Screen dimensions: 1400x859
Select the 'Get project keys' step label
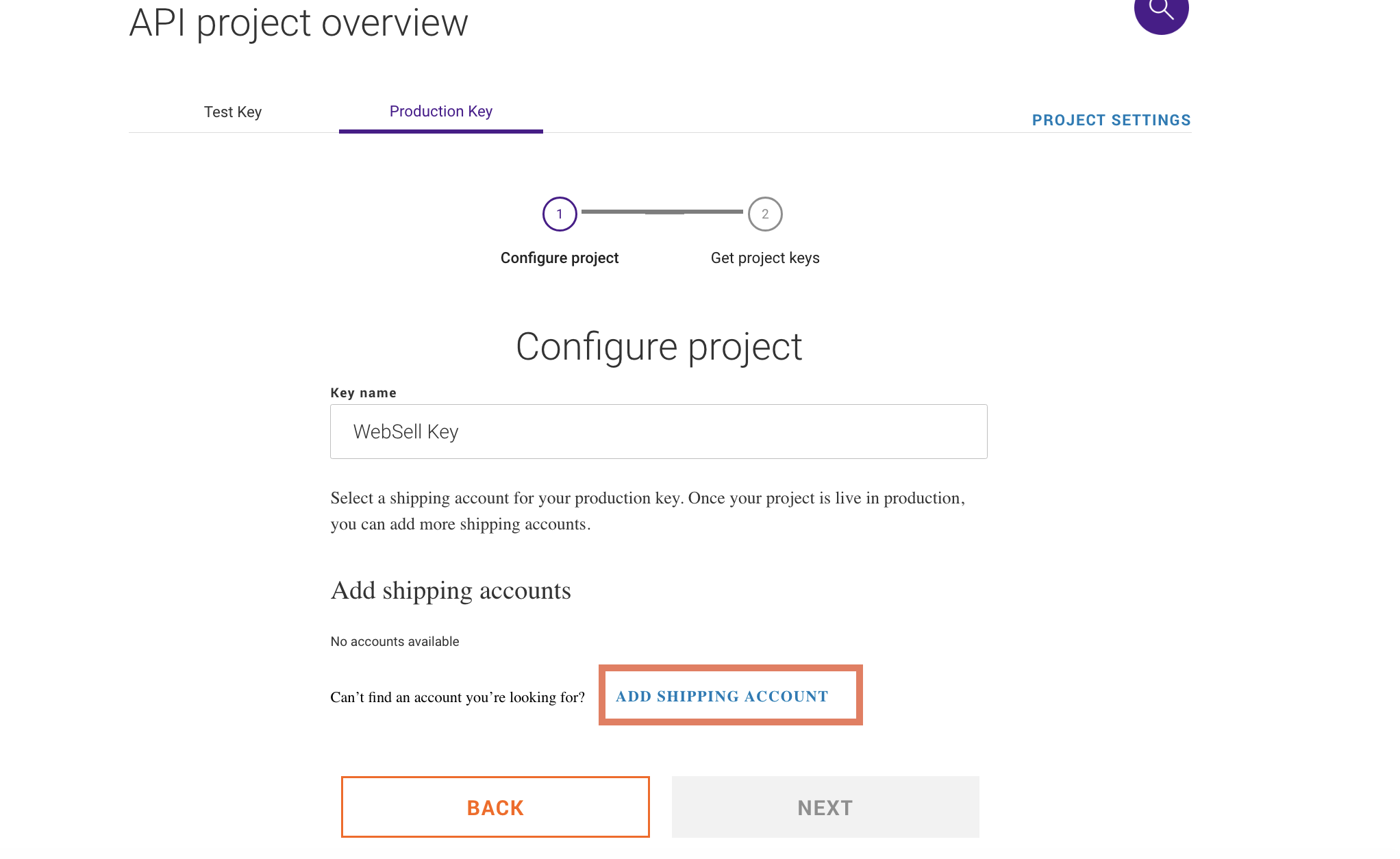pos(765,258)
